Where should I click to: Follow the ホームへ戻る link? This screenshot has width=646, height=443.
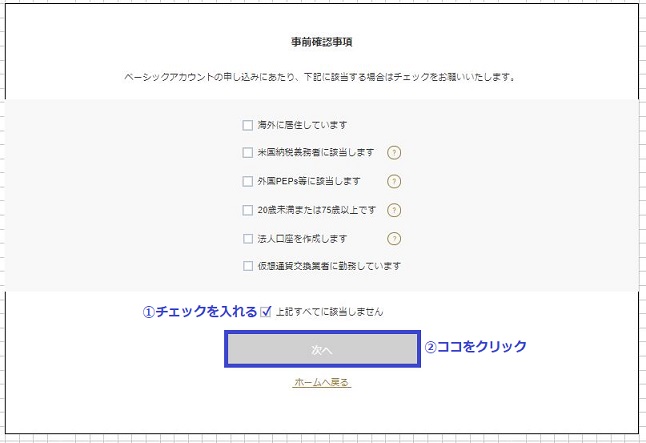pos(322,382)
